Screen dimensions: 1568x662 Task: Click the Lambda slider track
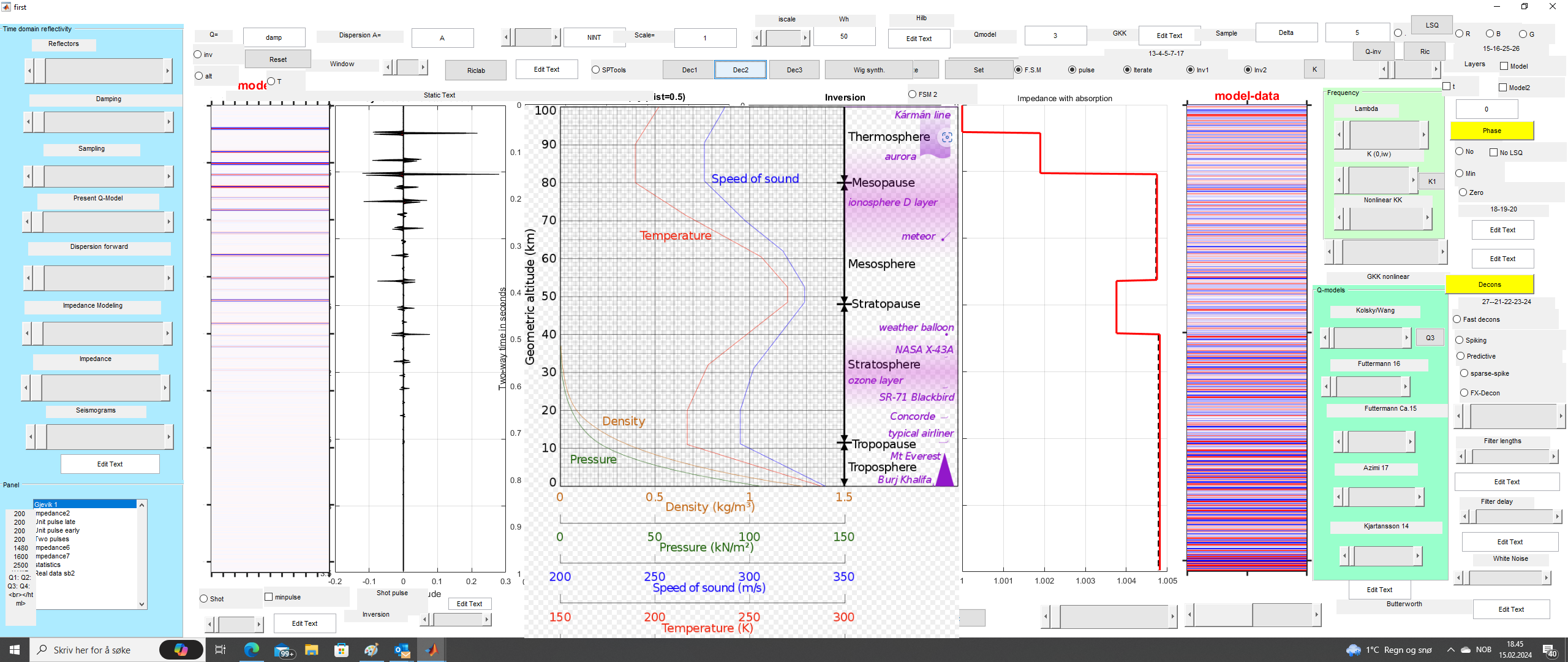click(1384, 135)
